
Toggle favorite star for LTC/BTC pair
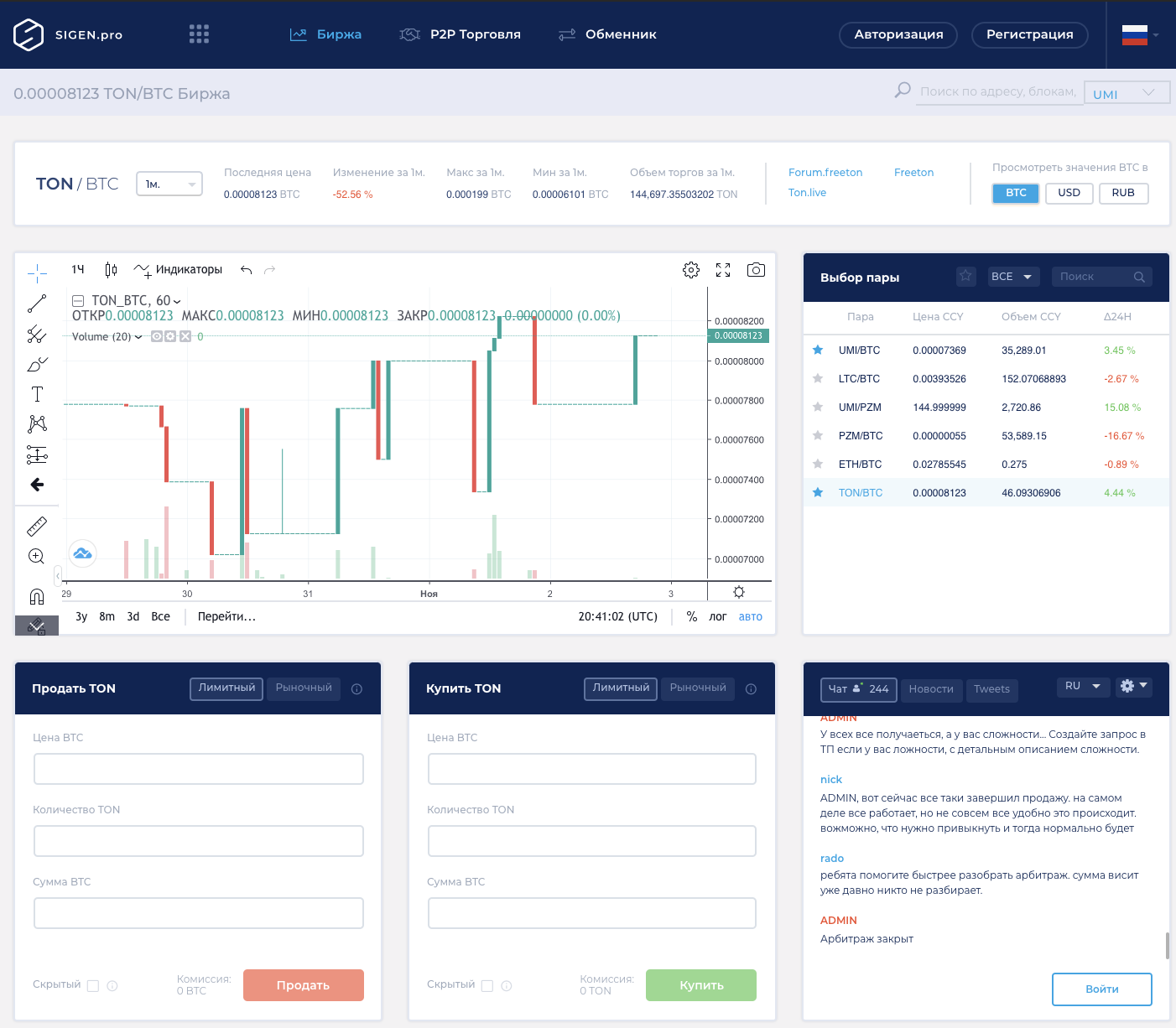click(x=818, y=378)
